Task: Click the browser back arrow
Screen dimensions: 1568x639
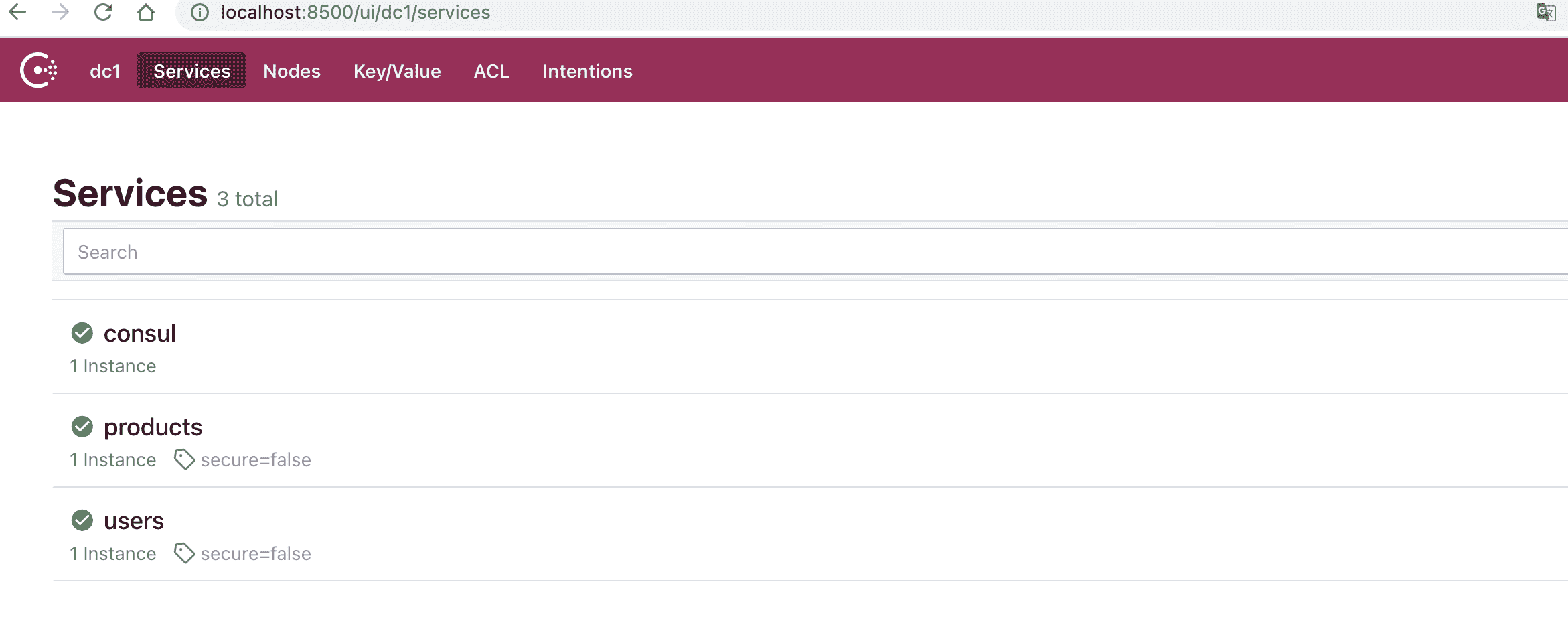Action: coord(18,12)
